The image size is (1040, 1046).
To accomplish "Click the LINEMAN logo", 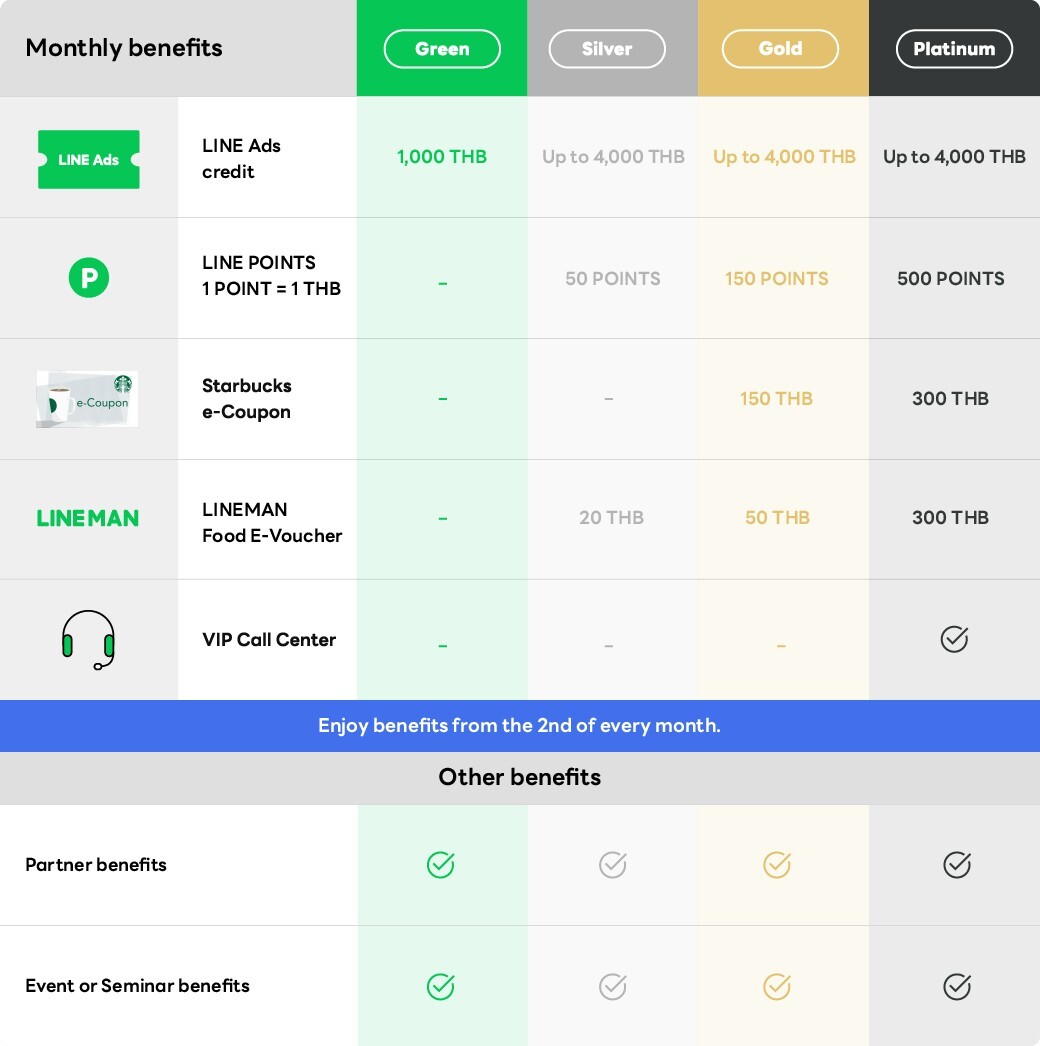I will tap(88, 518).
